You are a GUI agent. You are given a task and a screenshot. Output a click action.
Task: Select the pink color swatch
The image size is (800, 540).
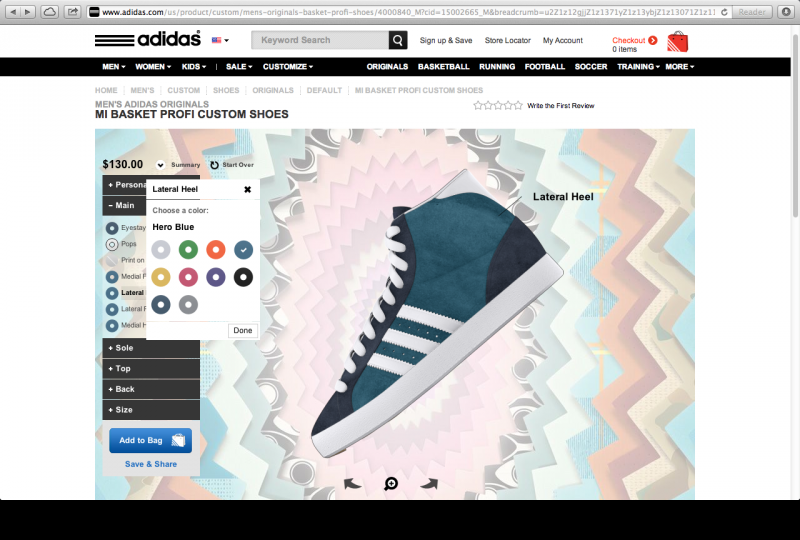point(188,277)
